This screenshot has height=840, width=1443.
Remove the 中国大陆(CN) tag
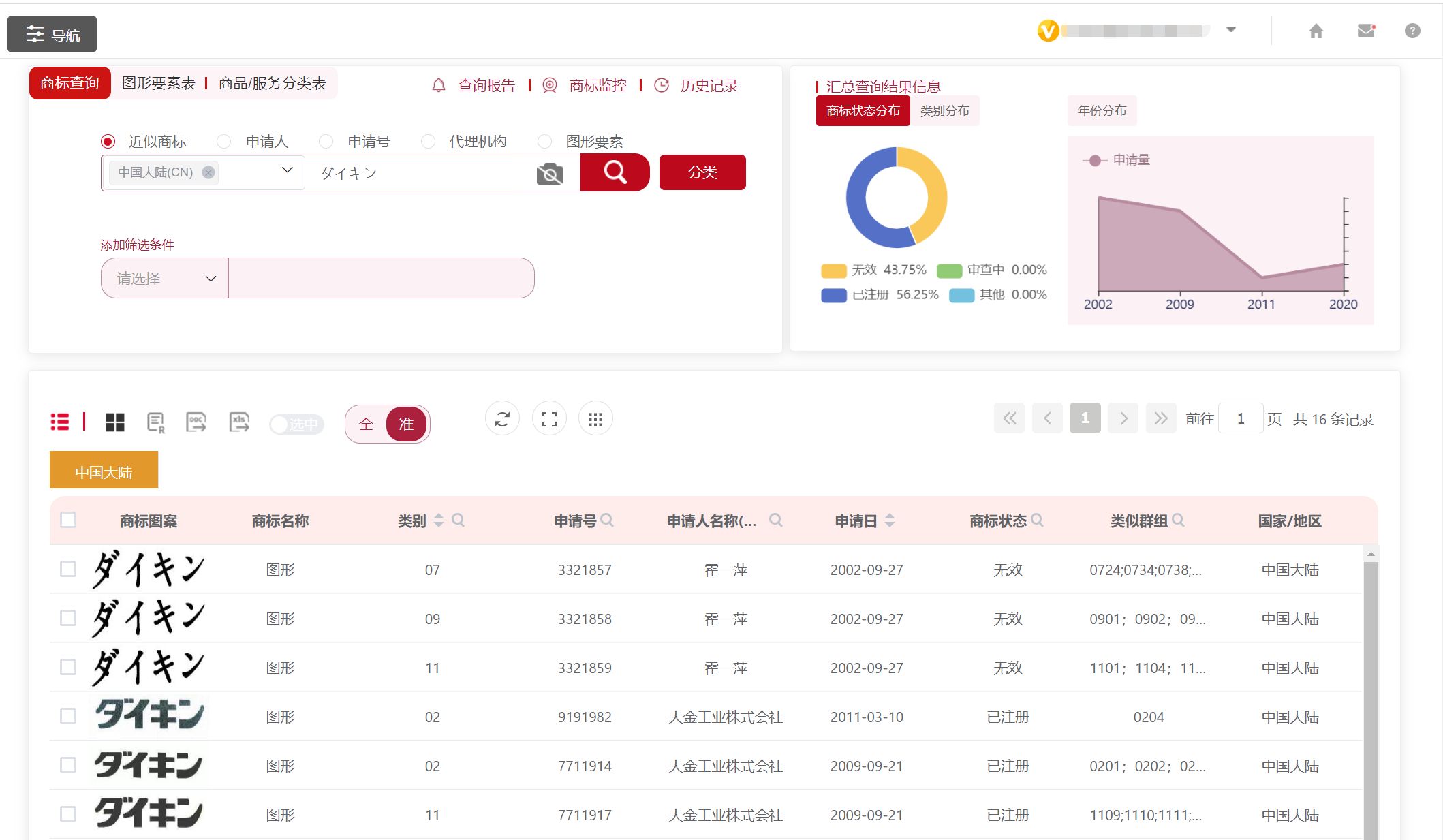(208, 172)
